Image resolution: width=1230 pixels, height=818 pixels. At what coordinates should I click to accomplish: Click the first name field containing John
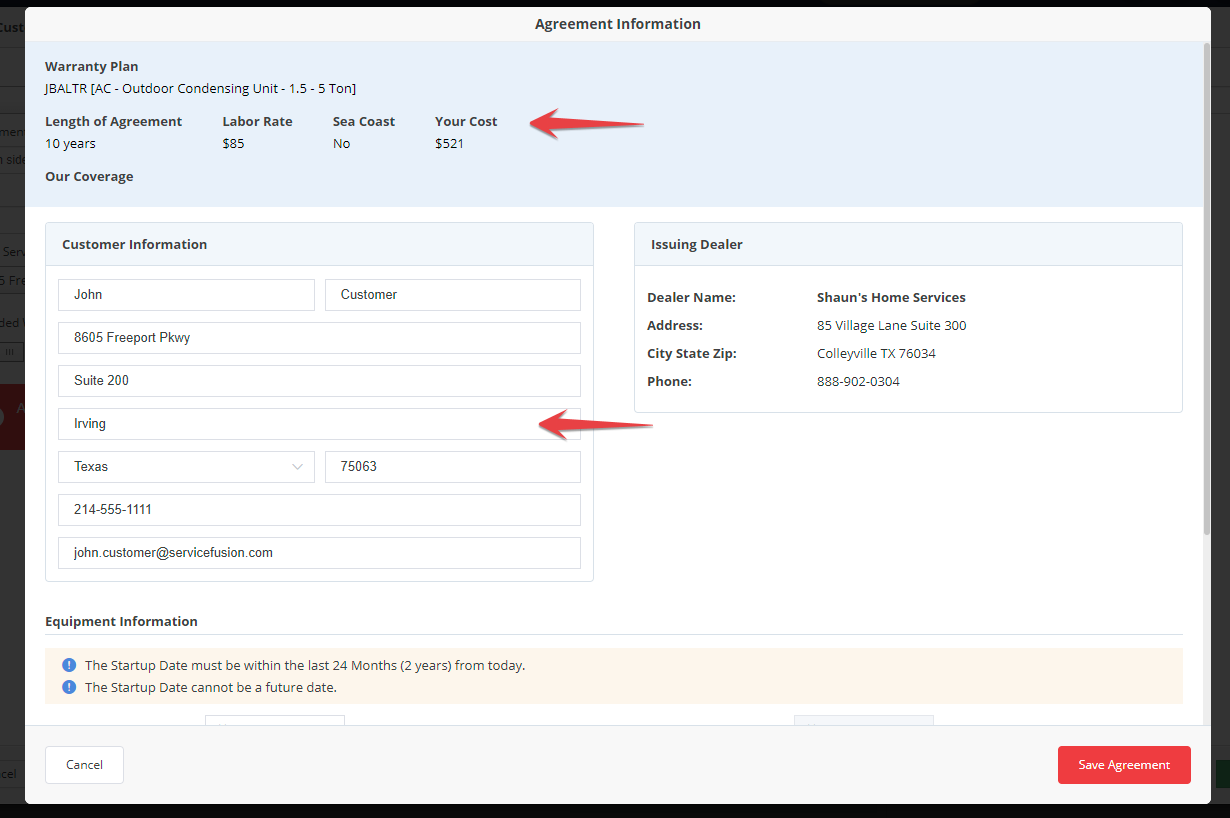coord(186,295)
